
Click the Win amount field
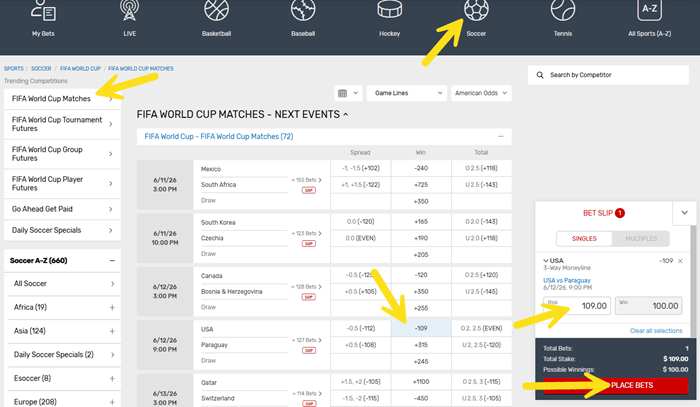click(x=649, y=306)
